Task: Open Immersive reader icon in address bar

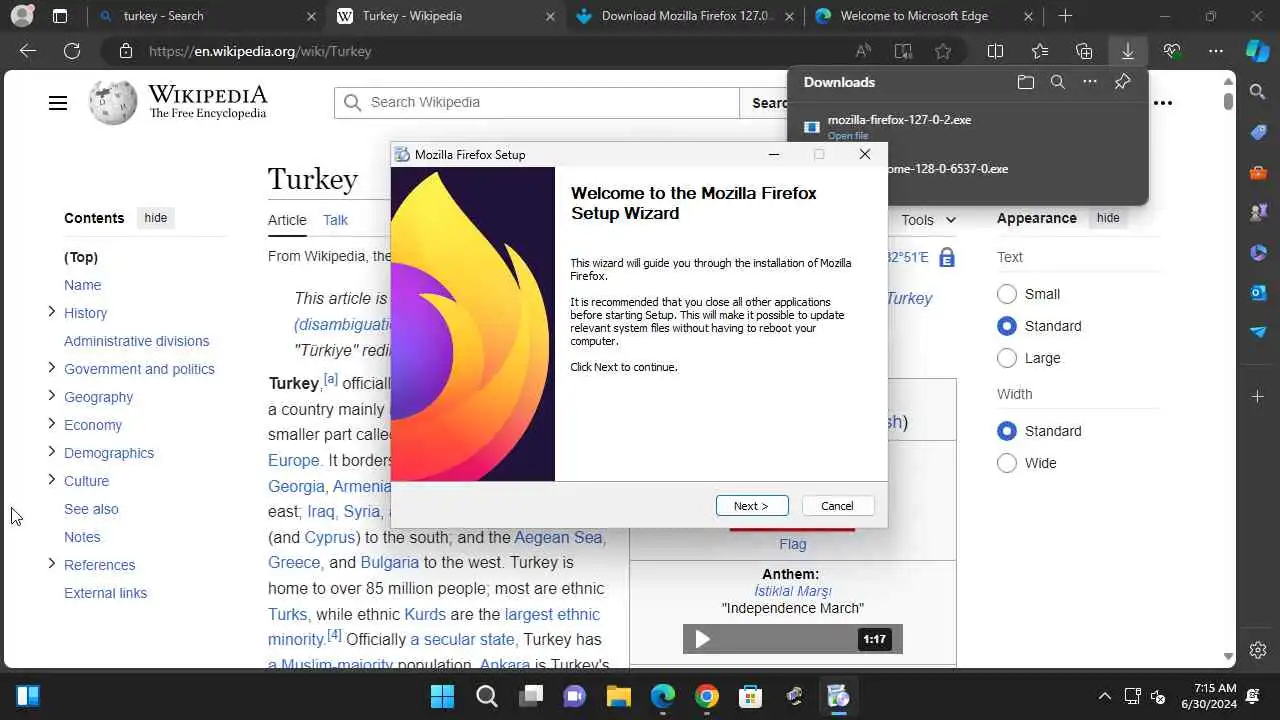Action: [903, 51]
